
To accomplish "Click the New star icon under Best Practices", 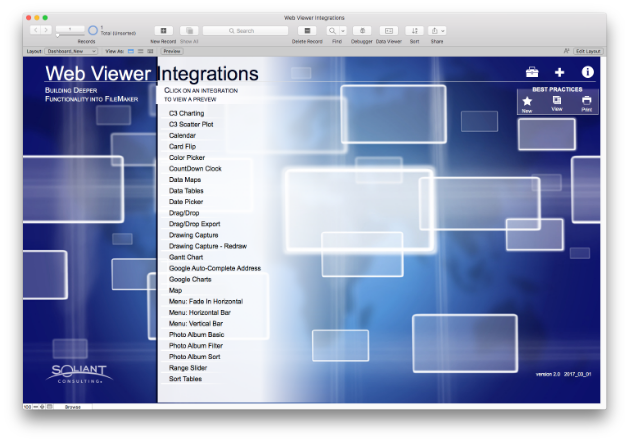I will pyautogui.click(x=527, y=101).
